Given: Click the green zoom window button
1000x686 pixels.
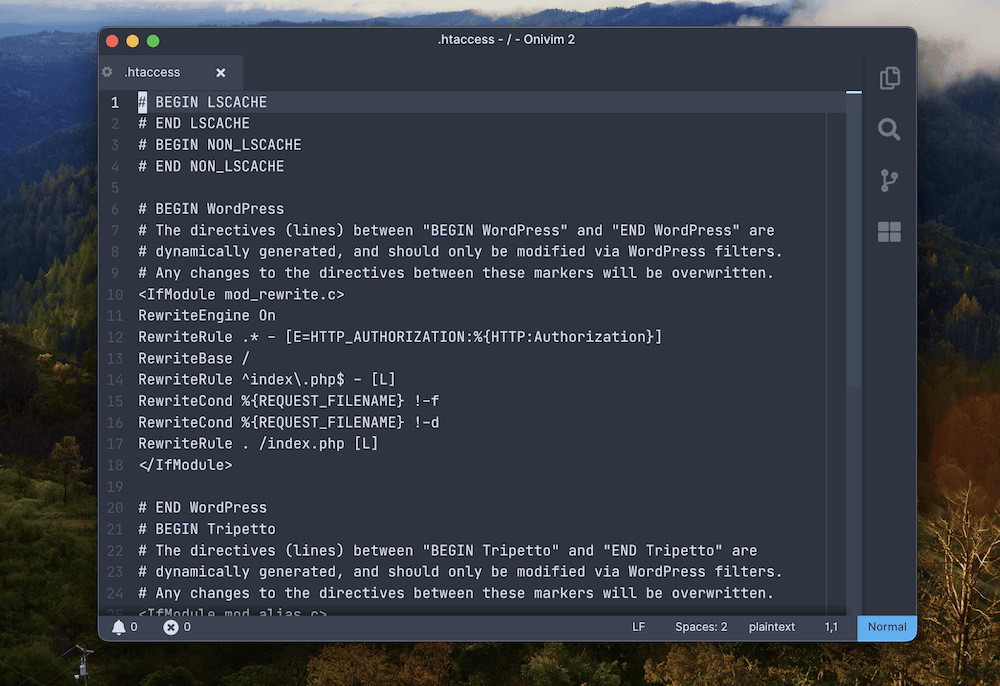Looking at the screenshot, I should coord(153,41).
